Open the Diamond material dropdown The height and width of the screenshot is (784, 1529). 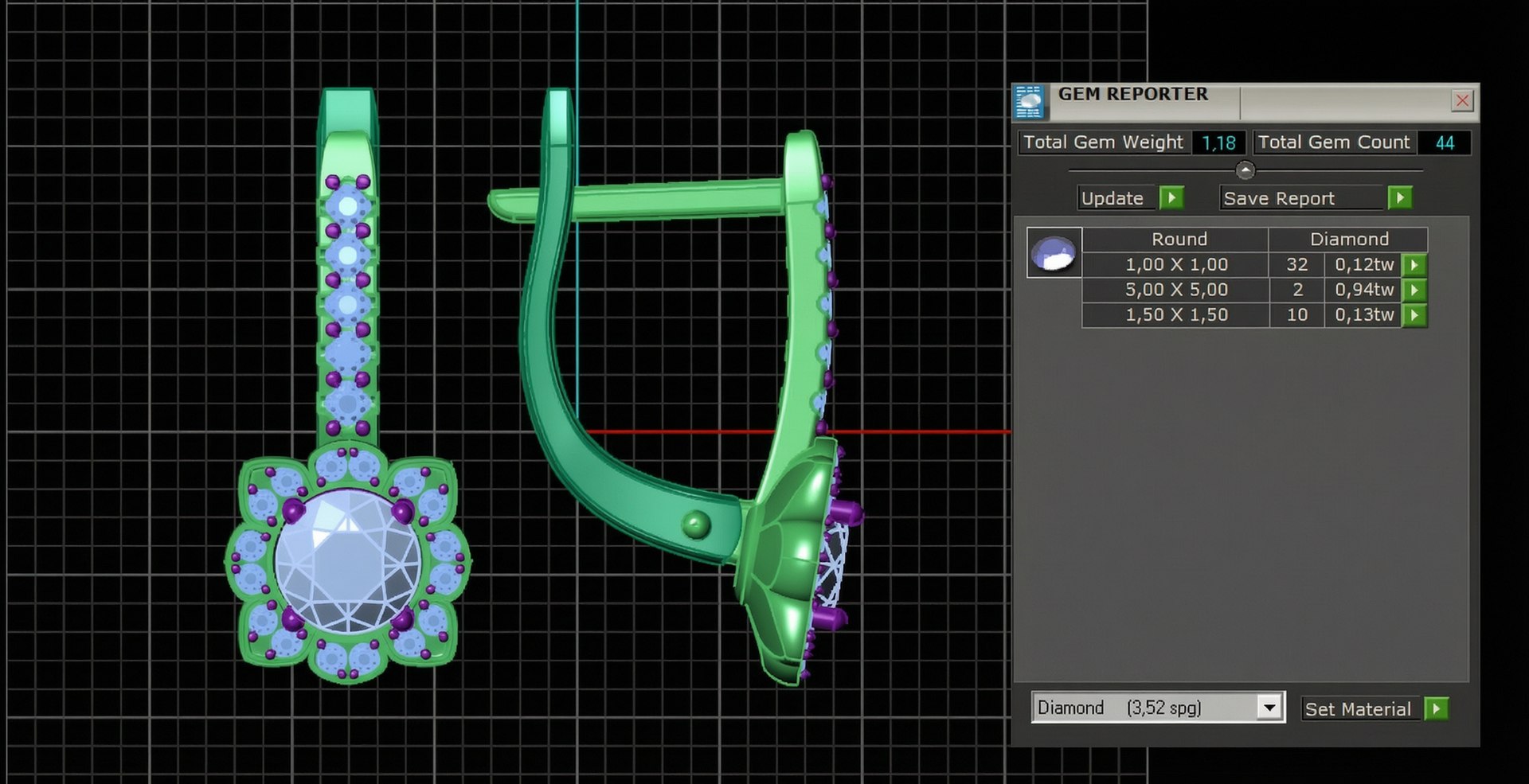click(1269, 707)
